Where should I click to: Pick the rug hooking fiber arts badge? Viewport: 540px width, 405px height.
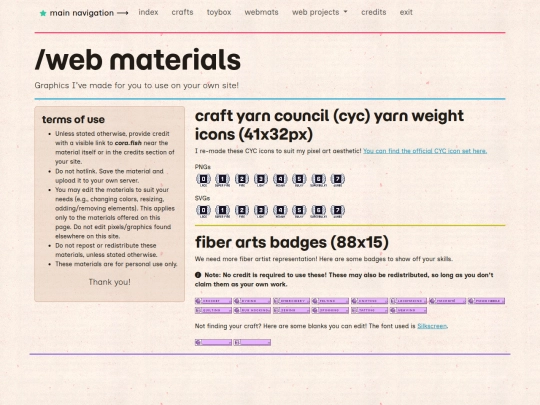252,311
